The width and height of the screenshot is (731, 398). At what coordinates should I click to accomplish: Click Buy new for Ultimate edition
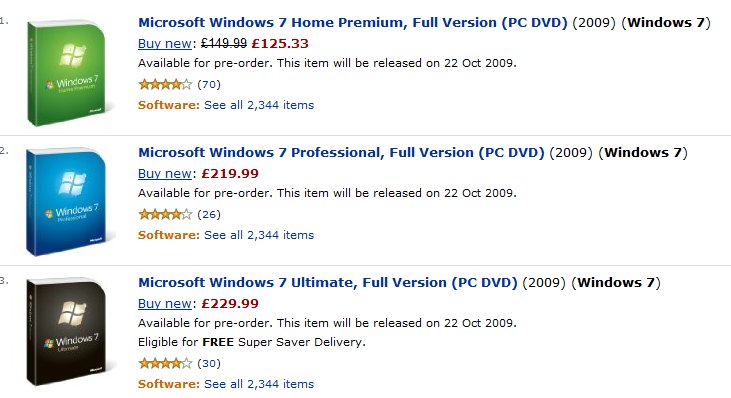[165, 304]
